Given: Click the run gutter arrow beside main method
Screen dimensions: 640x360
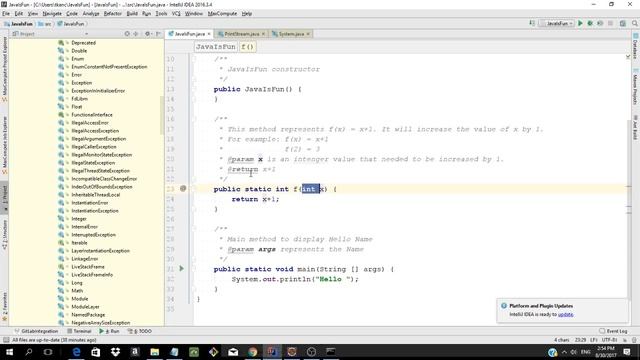Looking at the screenshot, I should (x=182, y=269).
